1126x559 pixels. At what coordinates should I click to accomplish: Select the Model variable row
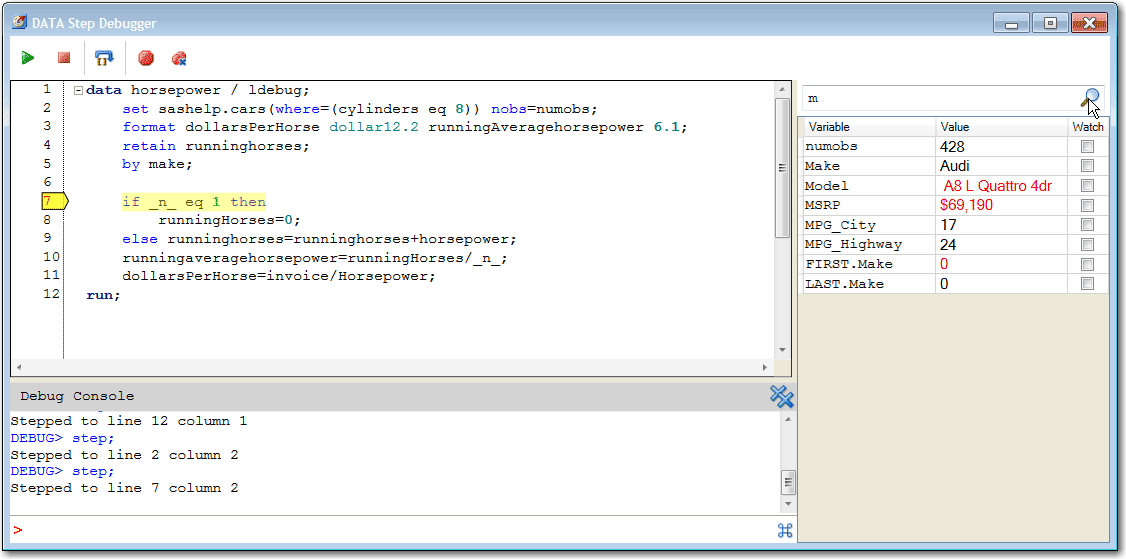tap(868, 186)
